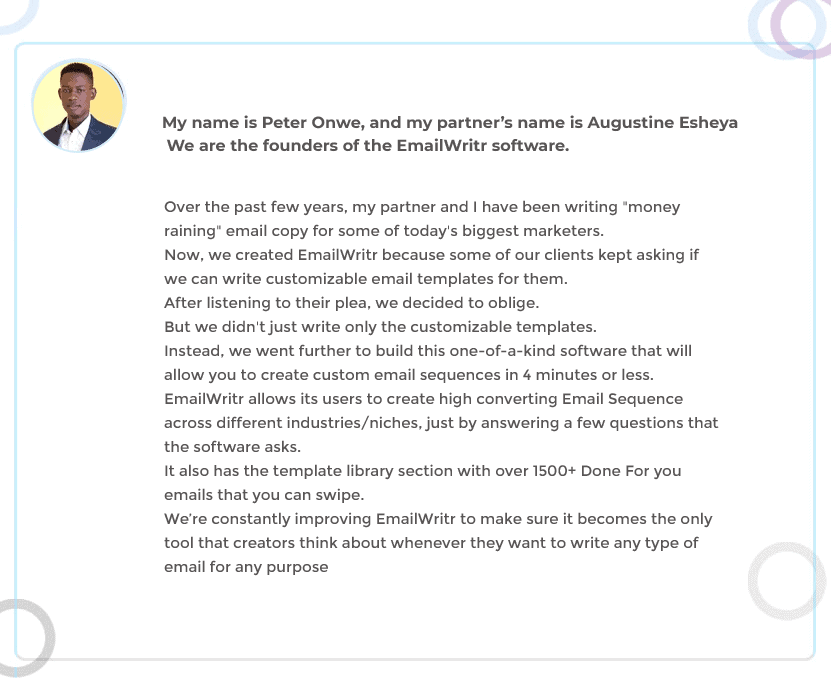The width and height of the screenshot is (831, 689).
Task: Click the "founders of the EmailWritr software" heading line
Action: pos(368,146)
